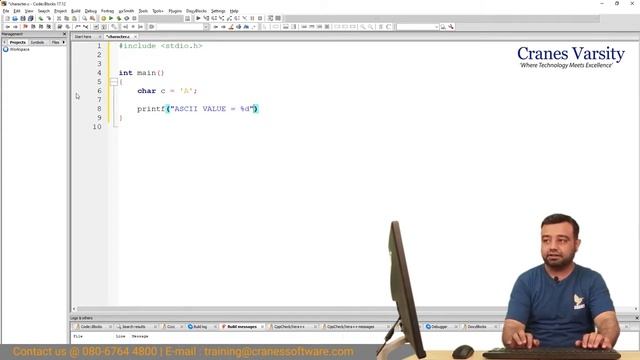Close the Logs & others panel
Viewport: 640px width, 360px height.
636,318
